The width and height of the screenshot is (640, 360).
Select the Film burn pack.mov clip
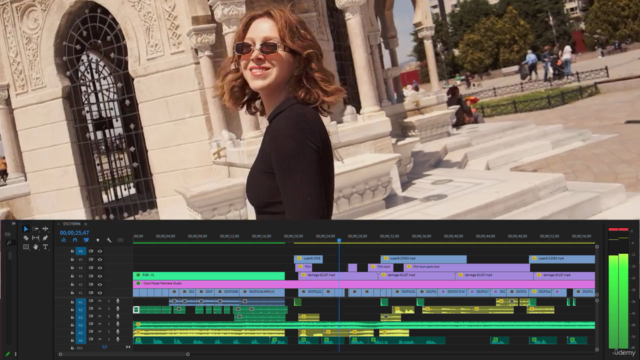(x=467, y=267)
